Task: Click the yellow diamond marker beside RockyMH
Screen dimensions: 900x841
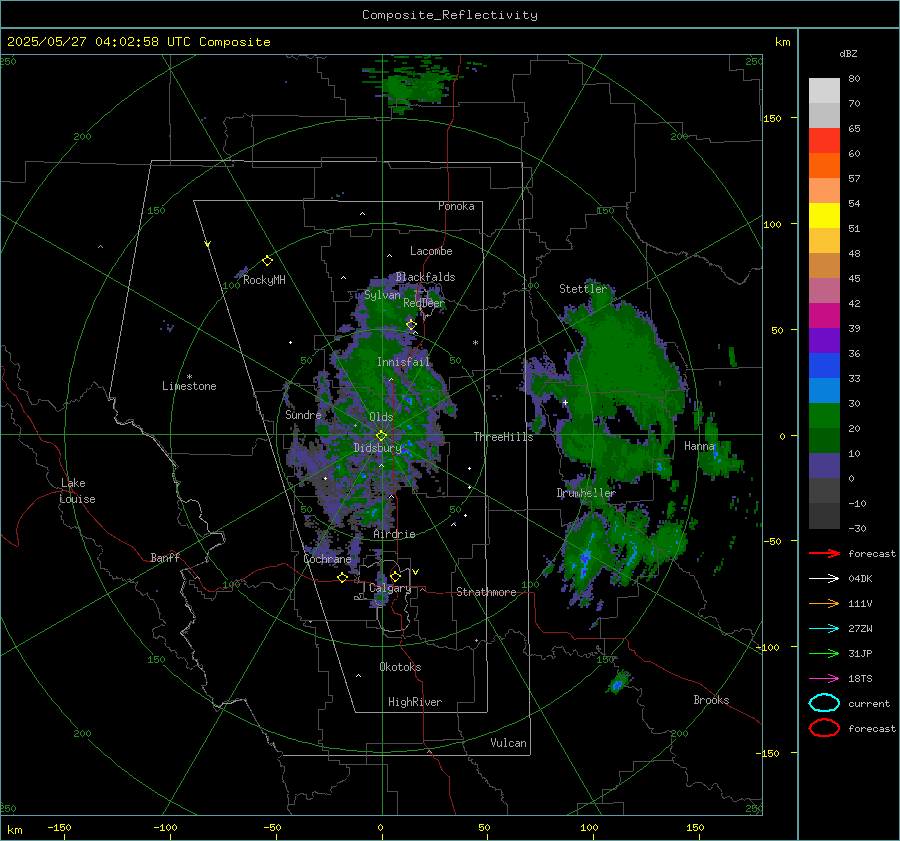Action: (x=267, y=261)
